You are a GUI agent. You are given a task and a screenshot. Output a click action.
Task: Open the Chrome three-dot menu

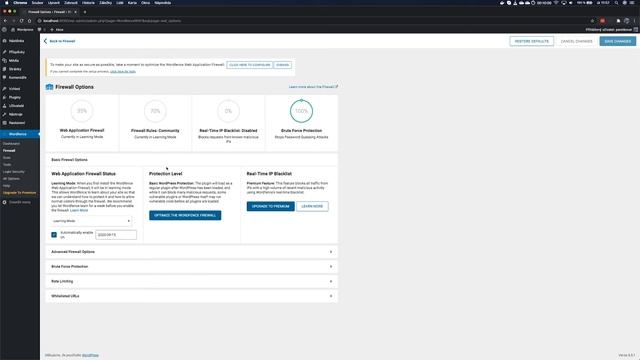click(x=635, y=21)
